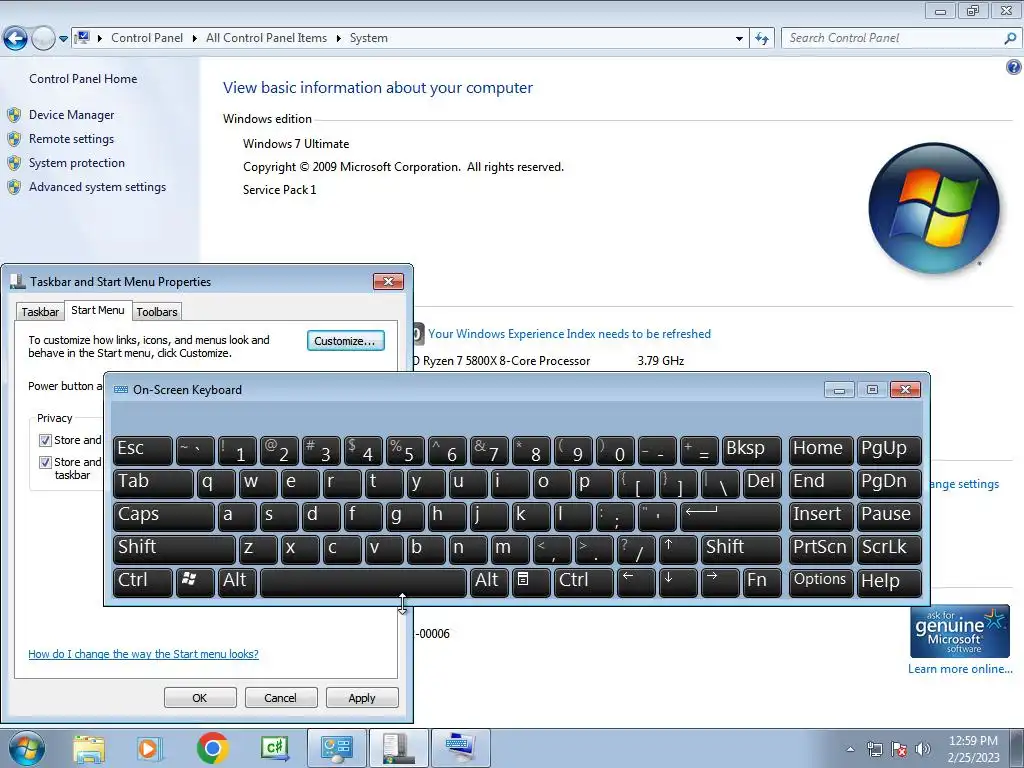Click Options key on On-Screen Keyboard
Viewport: 1024px width, 768px height.
click(x=820, y=582)
